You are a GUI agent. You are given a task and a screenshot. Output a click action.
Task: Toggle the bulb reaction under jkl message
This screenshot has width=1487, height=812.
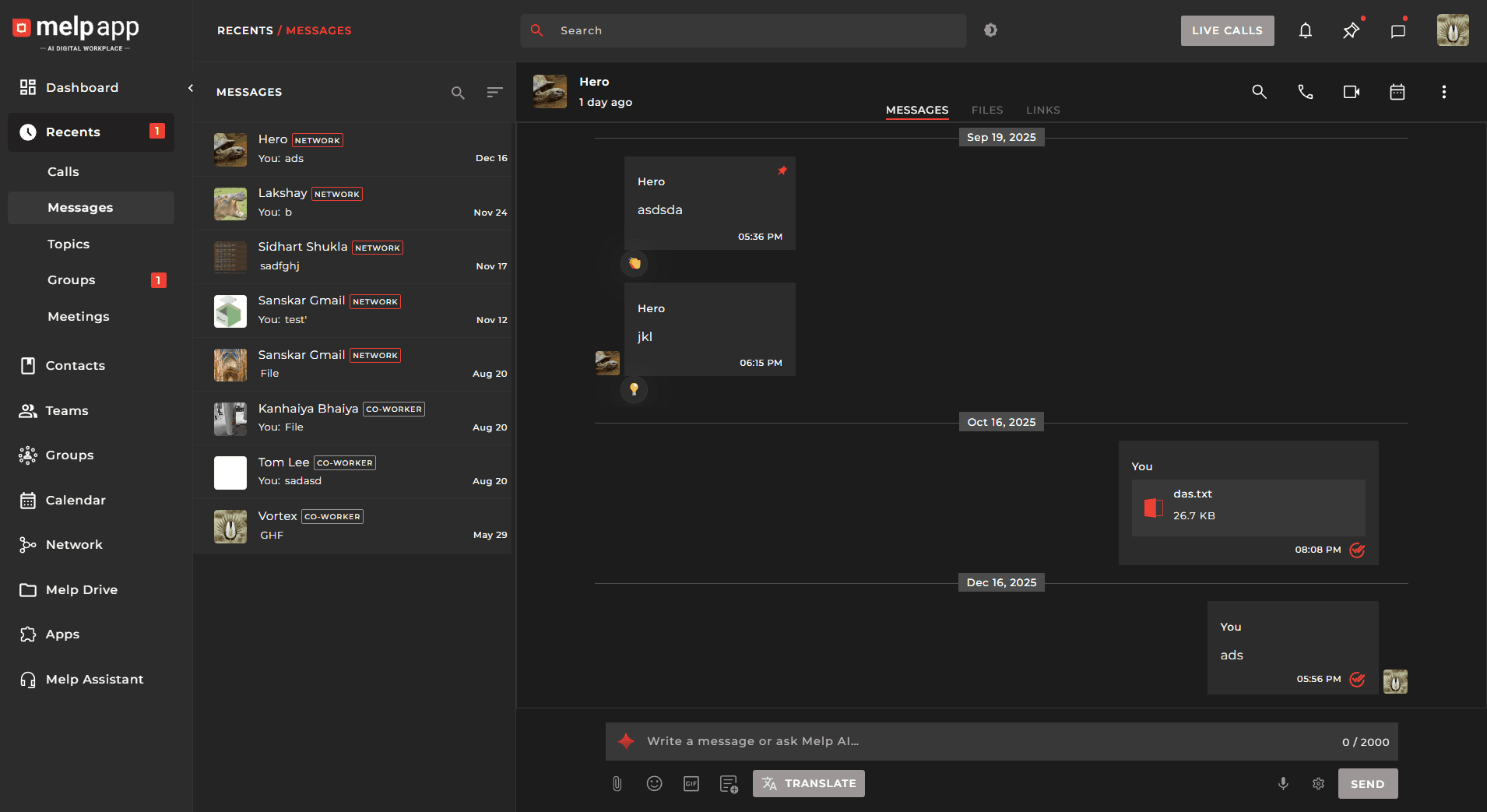click(635, 389)
